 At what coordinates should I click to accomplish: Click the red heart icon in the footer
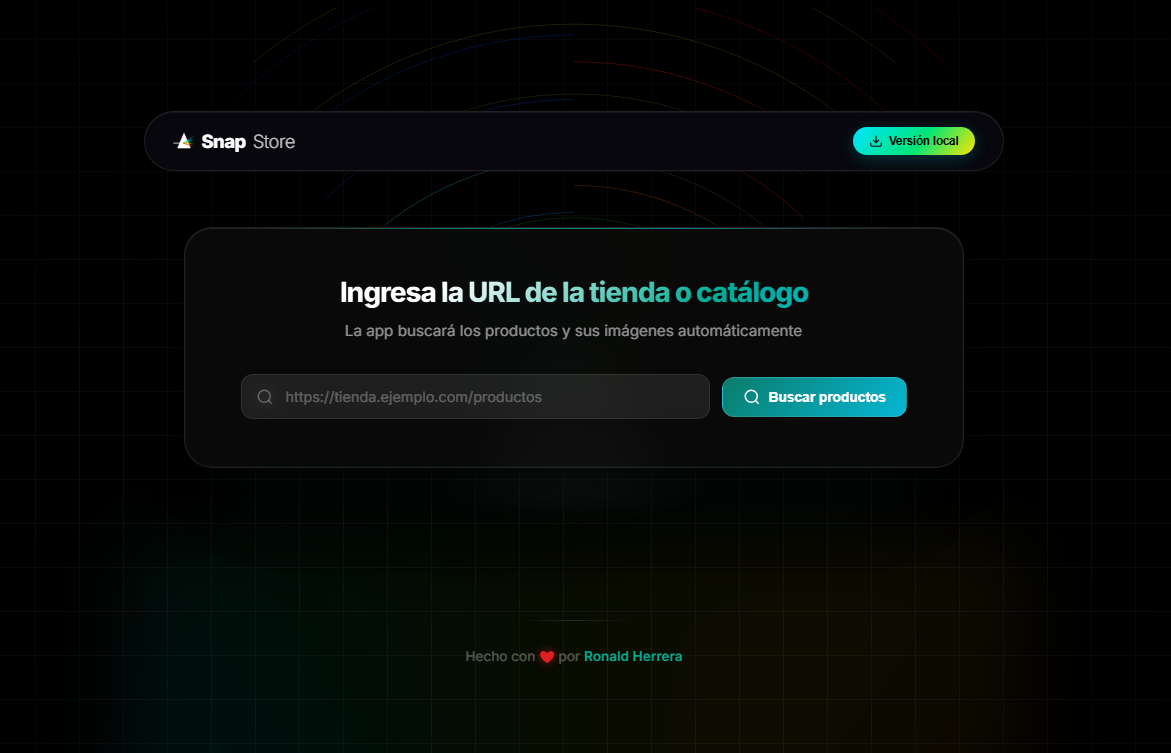click(547, 657)
